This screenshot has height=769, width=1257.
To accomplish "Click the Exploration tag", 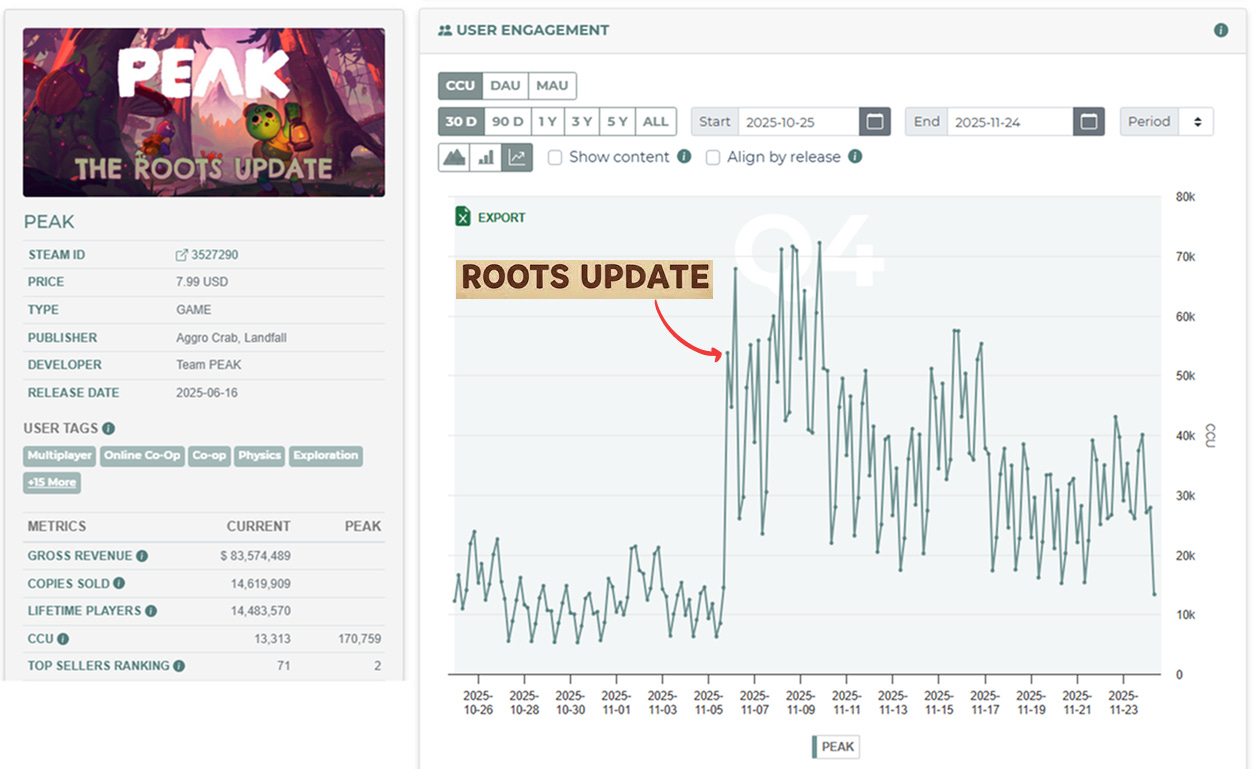I will 326,456.
